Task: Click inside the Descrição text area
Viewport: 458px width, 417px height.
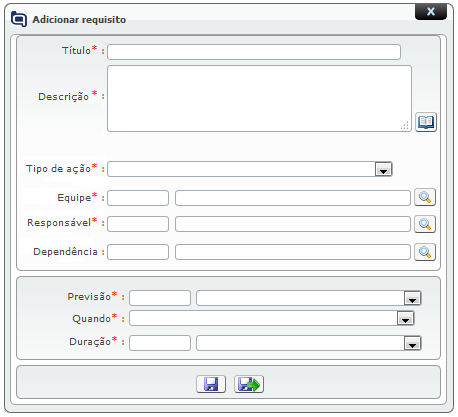Action: [x=259, y=98]
